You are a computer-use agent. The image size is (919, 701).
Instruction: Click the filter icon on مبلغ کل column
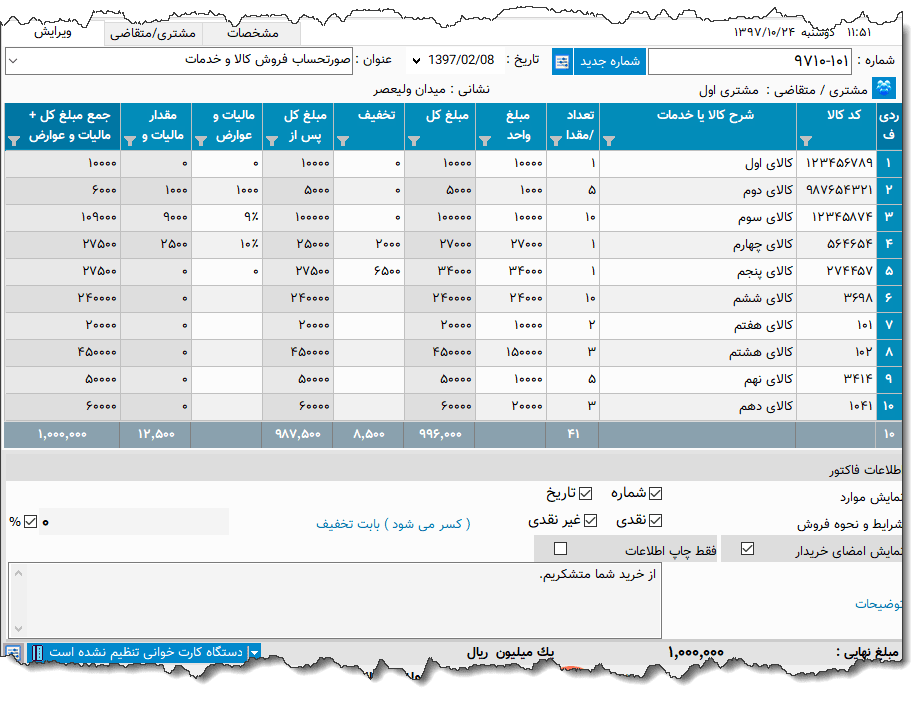click(x=413, y=142)
